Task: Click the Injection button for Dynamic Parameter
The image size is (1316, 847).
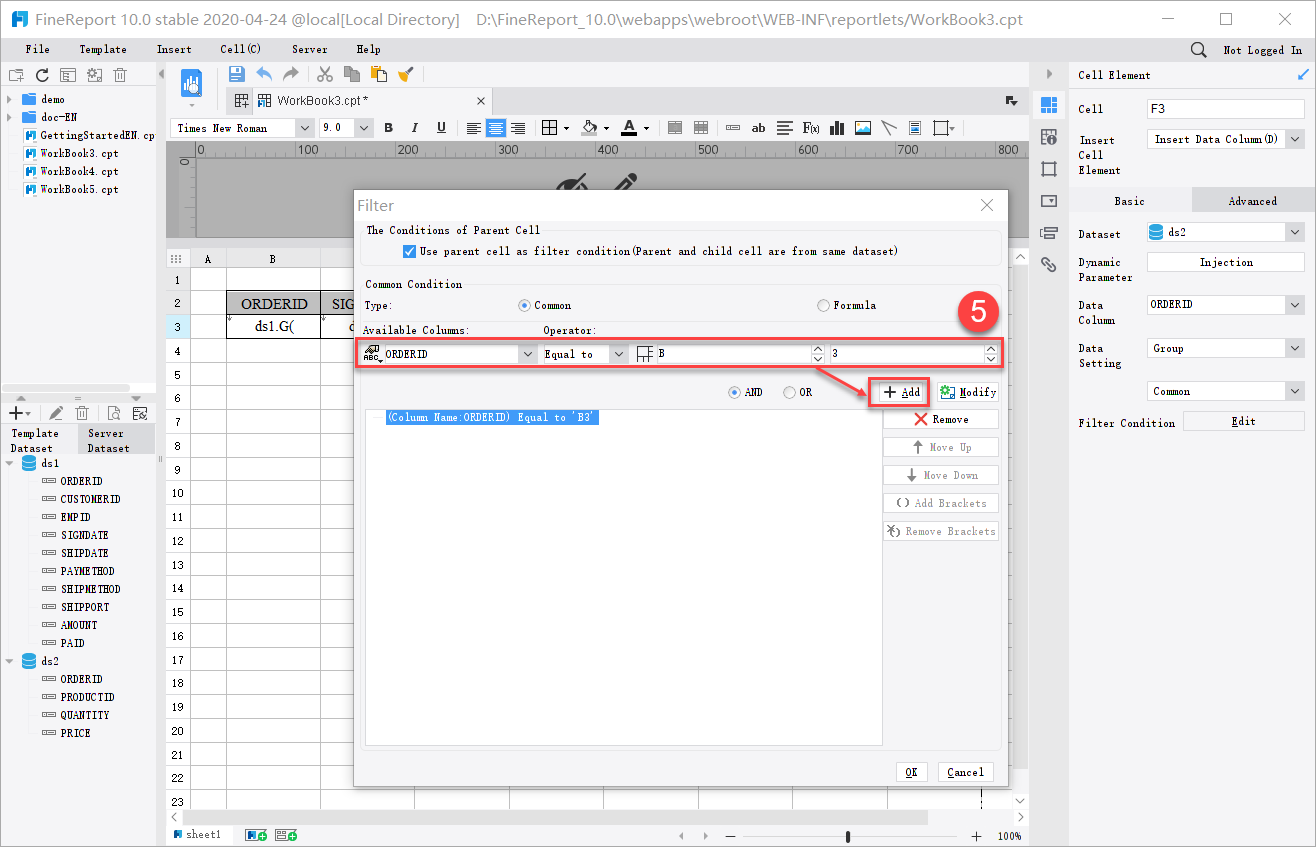Action: coord(1226,262)
